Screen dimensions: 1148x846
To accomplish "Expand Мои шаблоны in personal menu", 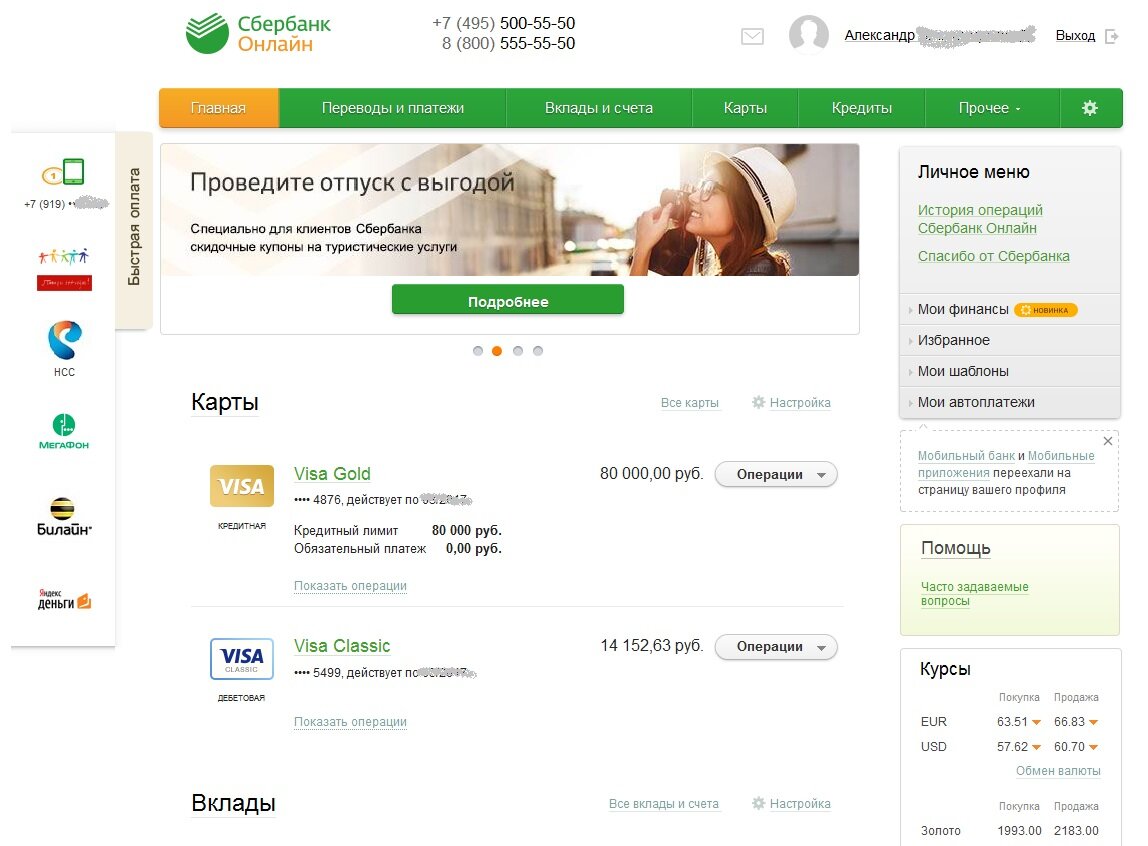I will click(x=1010, y=371).
